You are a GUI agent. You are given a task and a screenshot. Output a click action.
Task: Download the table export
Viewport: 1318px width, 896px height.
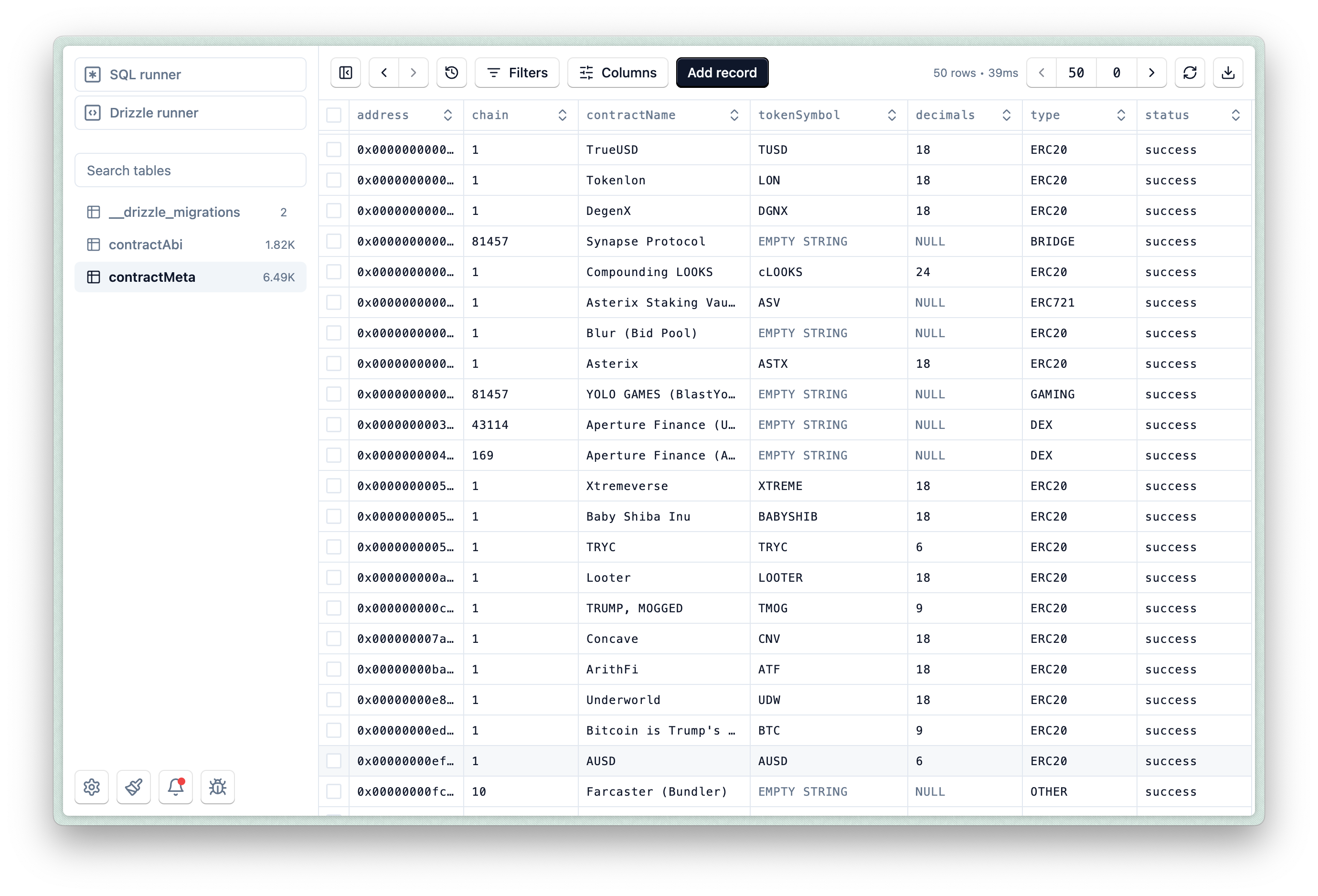[1228, 73]
